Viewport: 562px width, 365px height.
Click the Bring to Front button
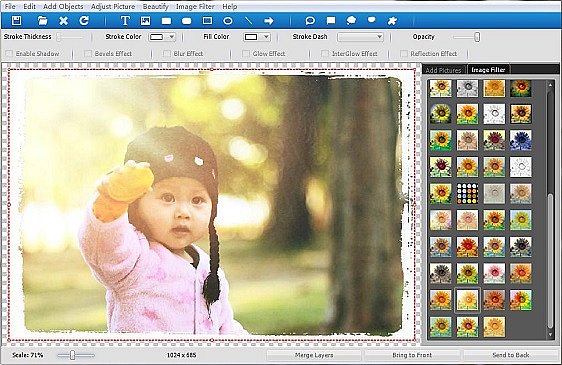point(412,355)
